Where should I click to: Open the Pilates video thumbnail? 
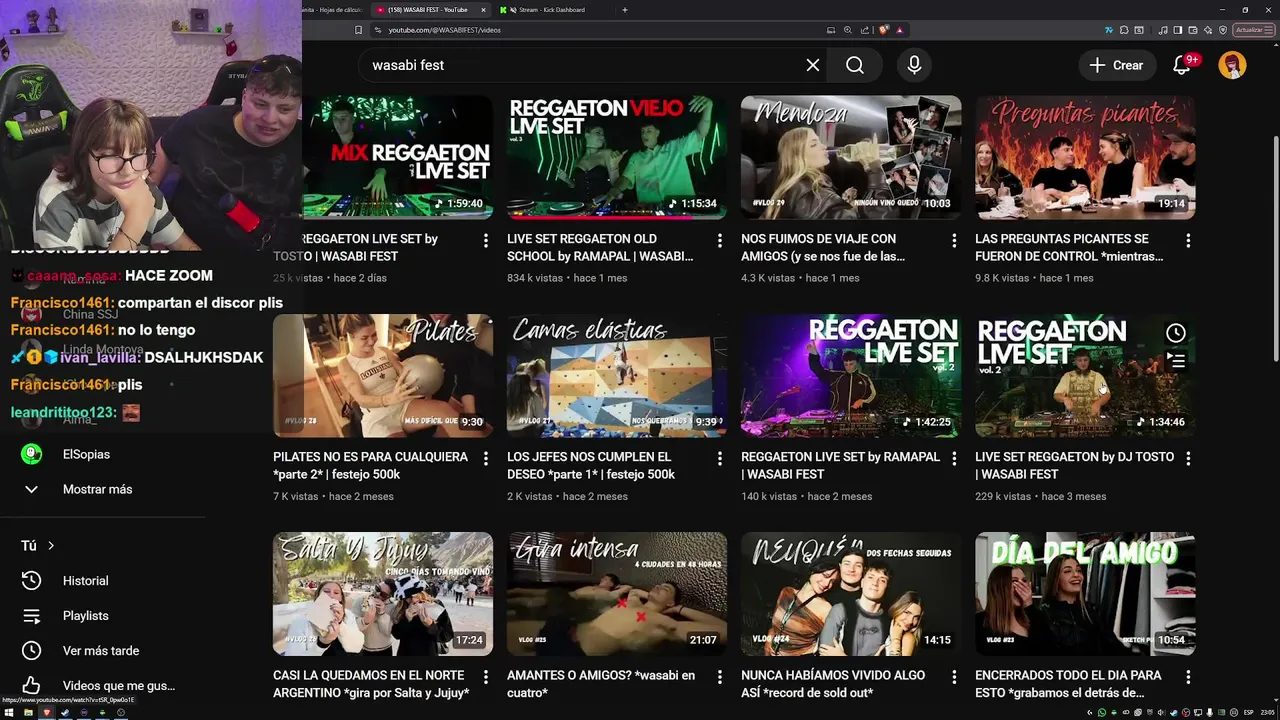(383, 375)
